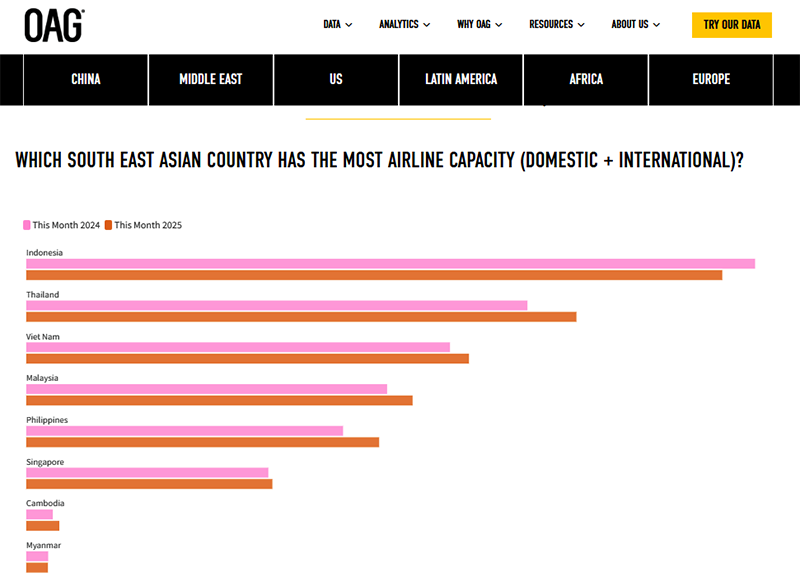Select Singapore's orange 2025 bar
The width and height of the screenshot is (800, 580).
tap(149, 484)
